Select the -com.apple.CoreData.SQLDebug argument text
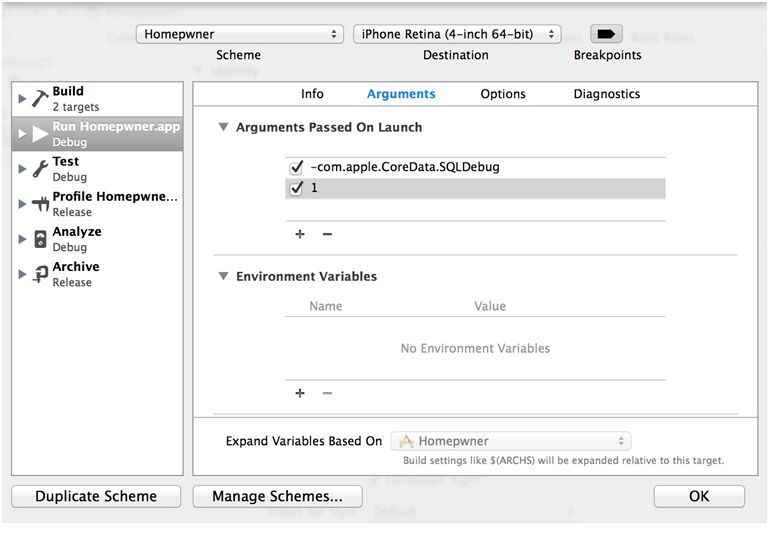Image resolution: width=768 pixels, height=539 pixels. coord(405,167)
